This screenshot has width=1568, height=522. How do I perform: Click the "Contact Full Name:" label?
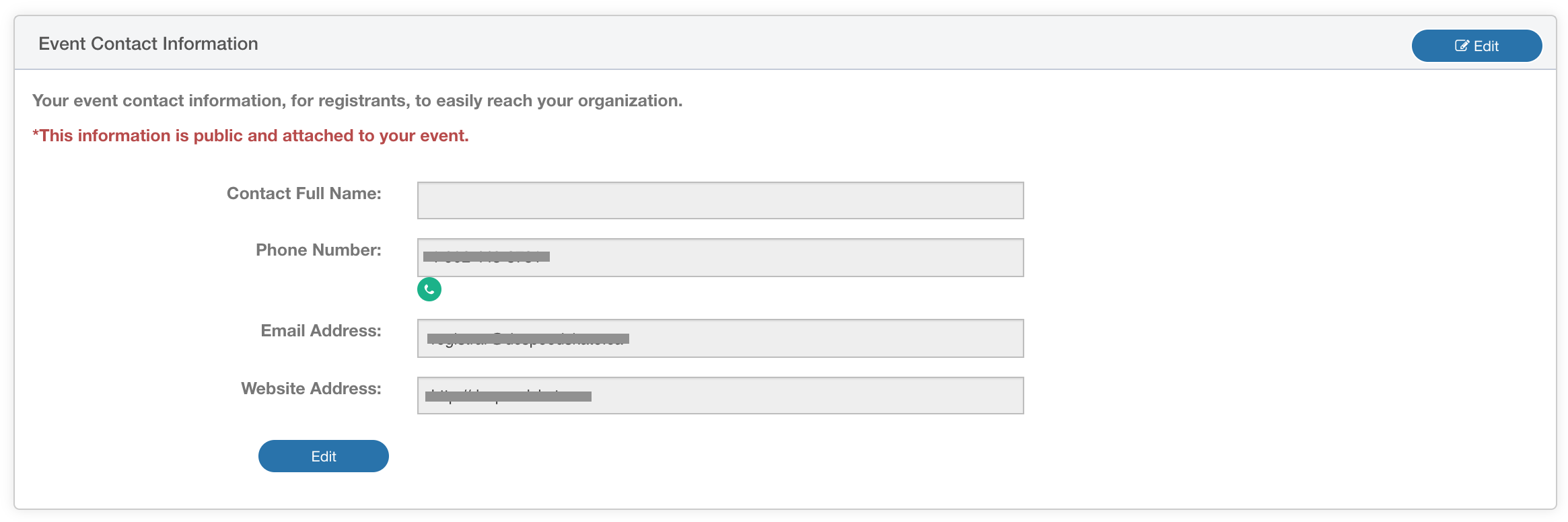[x=304, y=194]
